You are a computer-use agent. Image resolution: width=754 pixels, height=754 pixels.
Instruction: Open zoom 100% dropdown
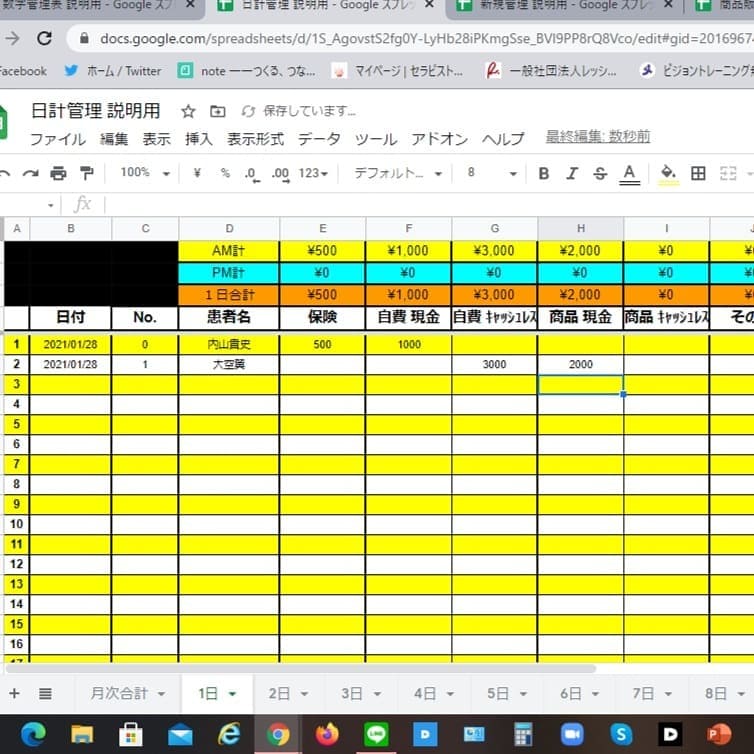(x=145, y=173)
